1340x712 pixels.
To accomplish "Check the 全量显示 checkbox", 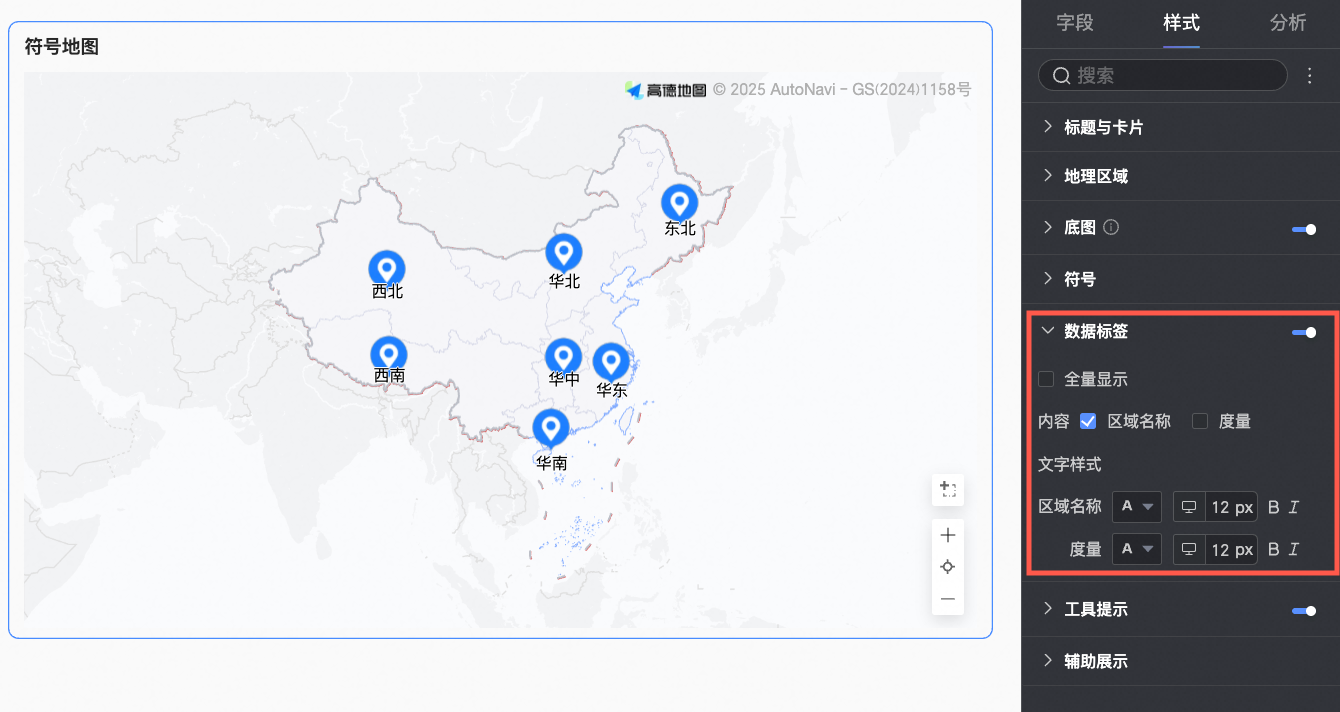I will click(1046, 379).
